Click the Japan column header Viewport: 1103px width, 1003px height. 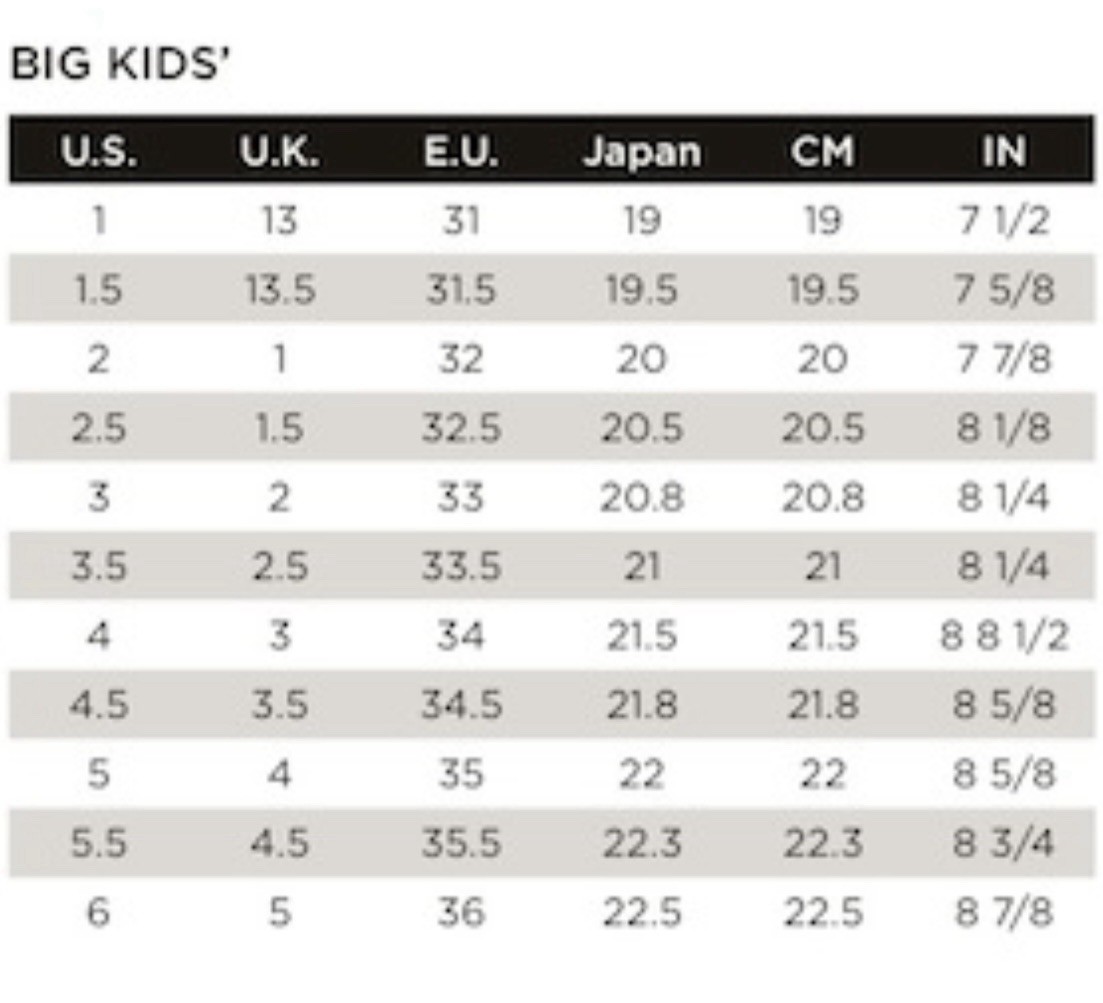point(641,152)
